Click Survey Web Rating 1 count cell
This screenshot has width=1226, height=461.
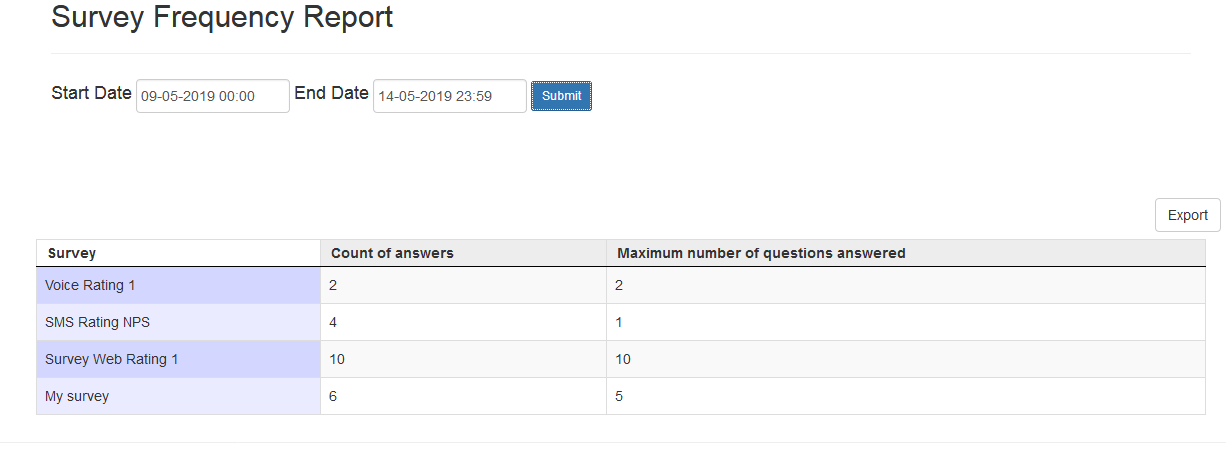pos(462,359)
